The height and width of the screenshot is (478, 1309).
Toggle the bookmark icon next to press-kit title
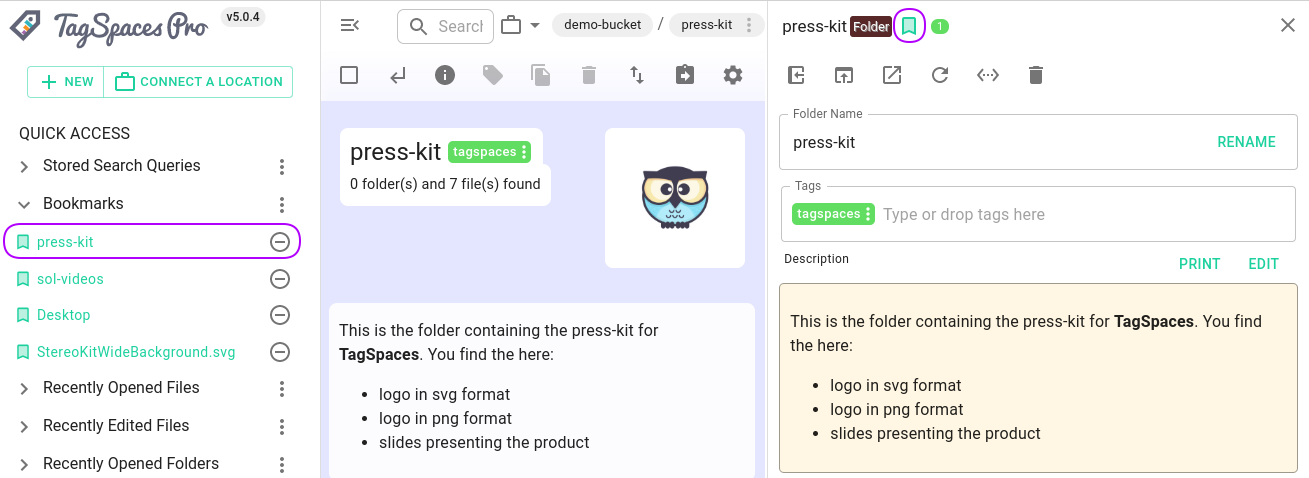[x=908, y=26]
